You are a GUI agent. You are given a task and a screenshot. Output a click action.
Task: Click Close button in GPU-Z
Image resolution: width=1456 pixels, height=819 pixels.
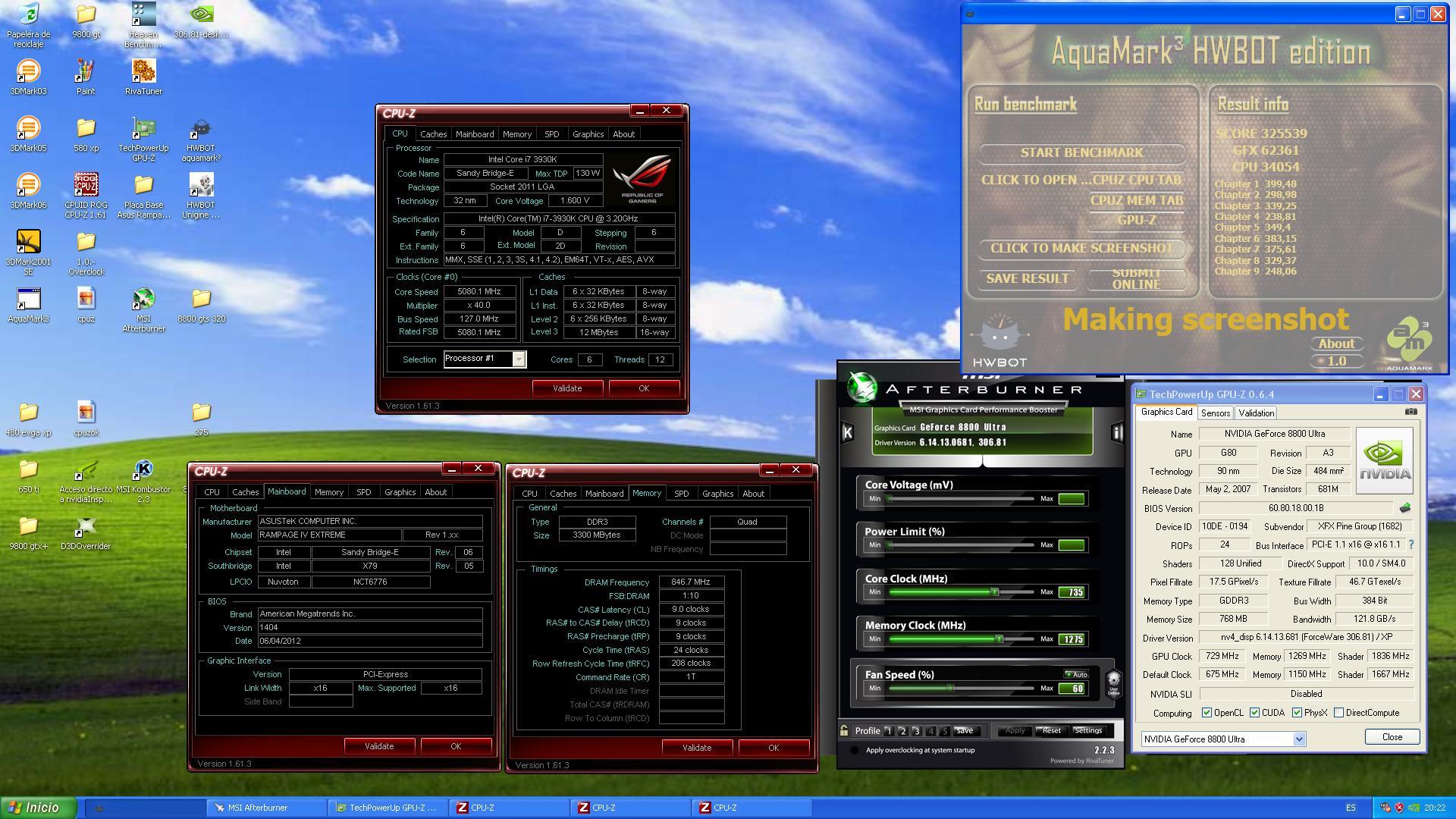pyautogui.click(x=1392, y=737)
